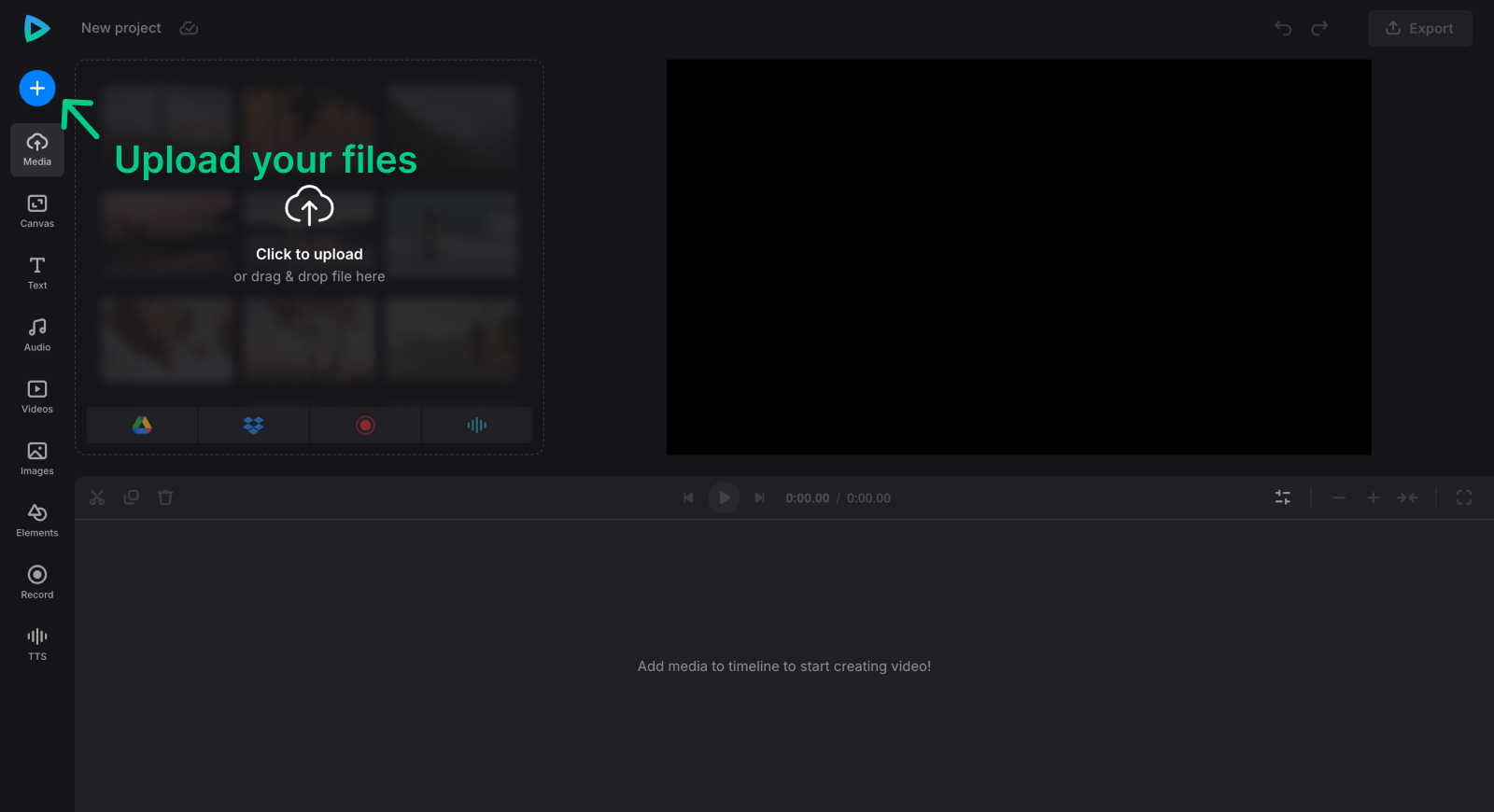Image resolution: width=1494 pixels, height=812 pixels.
Task: Open timeline settings sliders icon
Action: (1283, 497)
